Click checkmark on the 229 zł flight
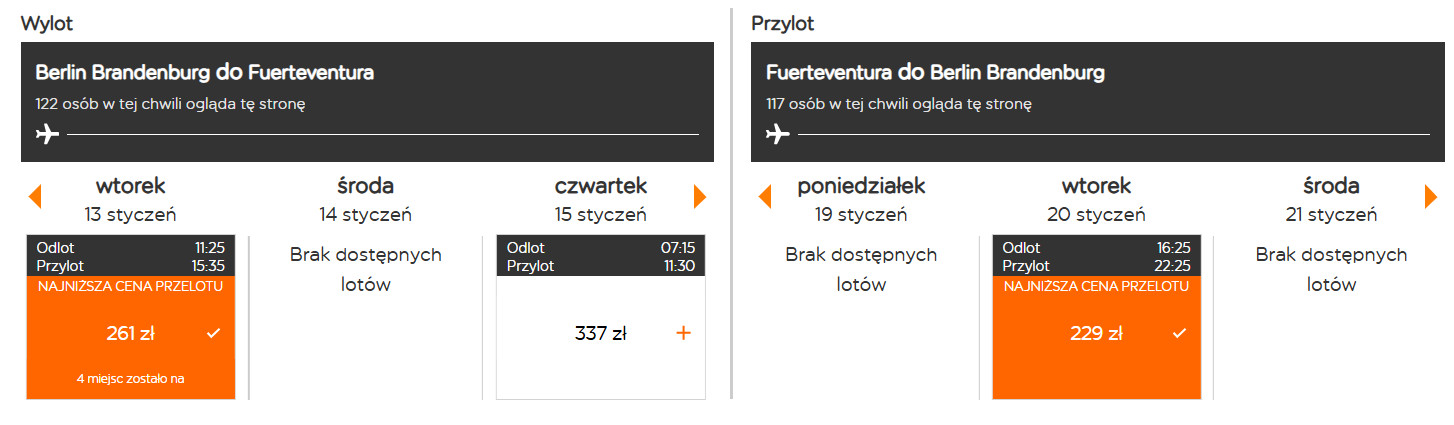The image size is (1454, 425). pos(1179,334)
